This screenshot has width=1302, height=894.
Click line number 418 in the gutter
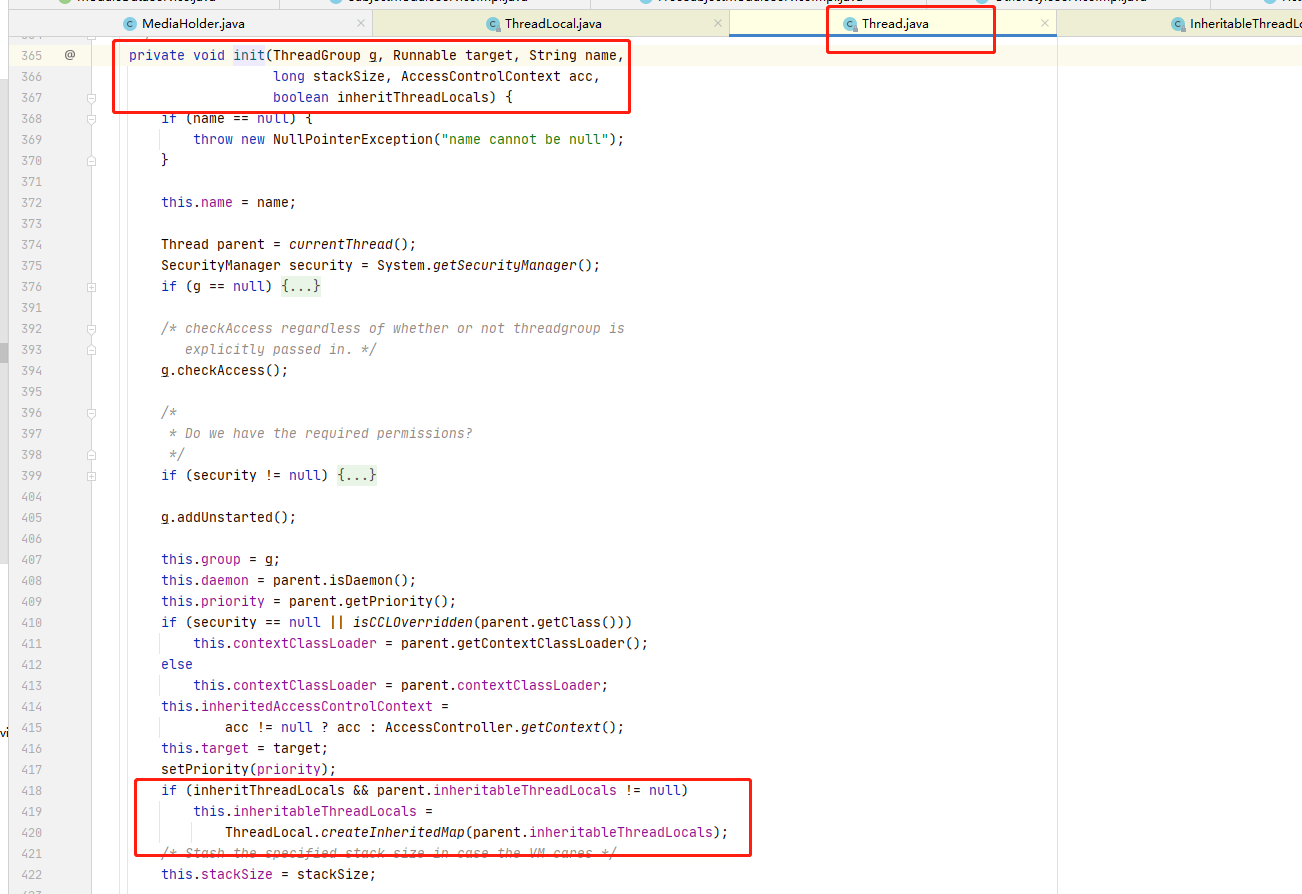coord(31,790)
